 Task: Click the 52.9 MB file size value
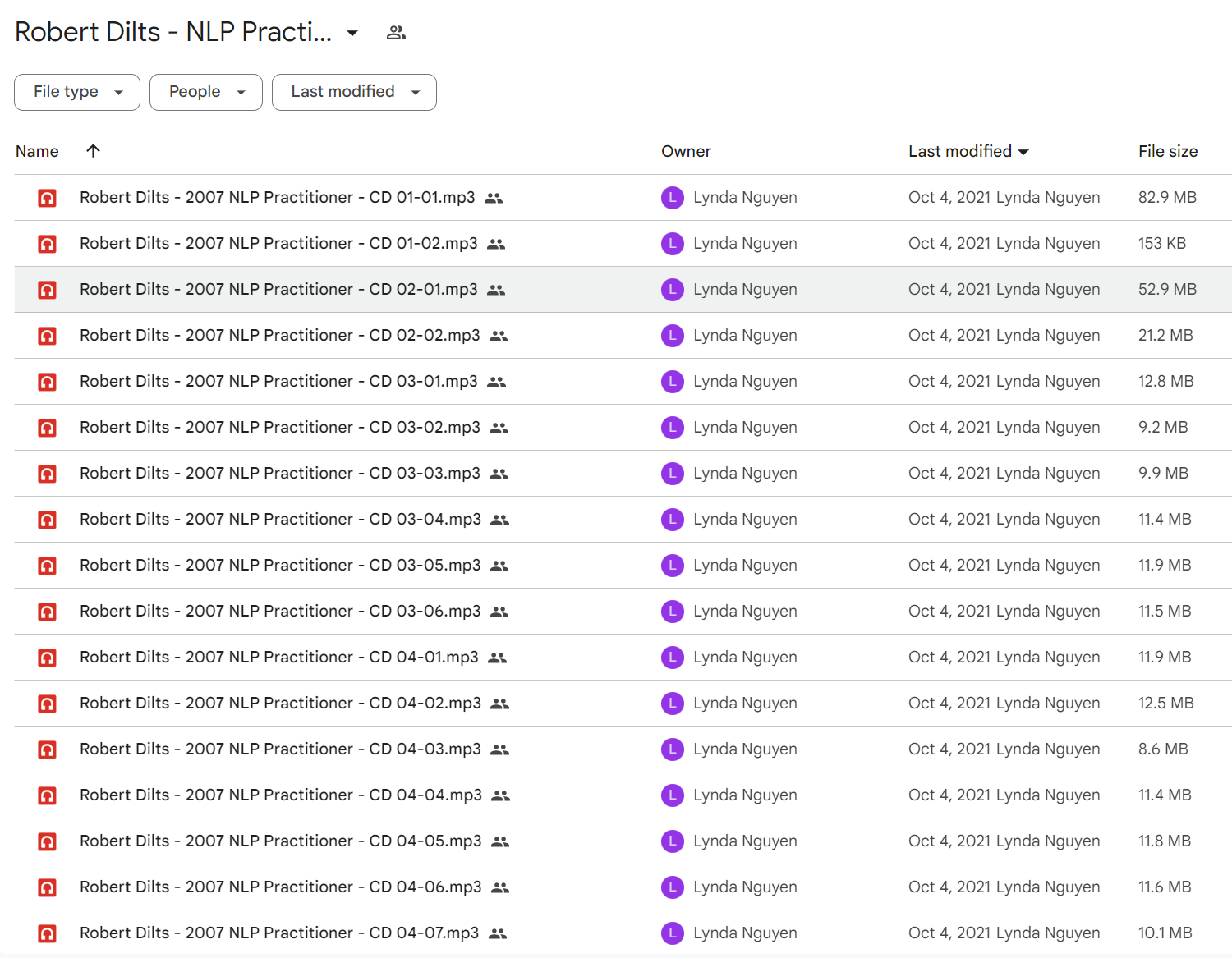[x=1167, y=289]
